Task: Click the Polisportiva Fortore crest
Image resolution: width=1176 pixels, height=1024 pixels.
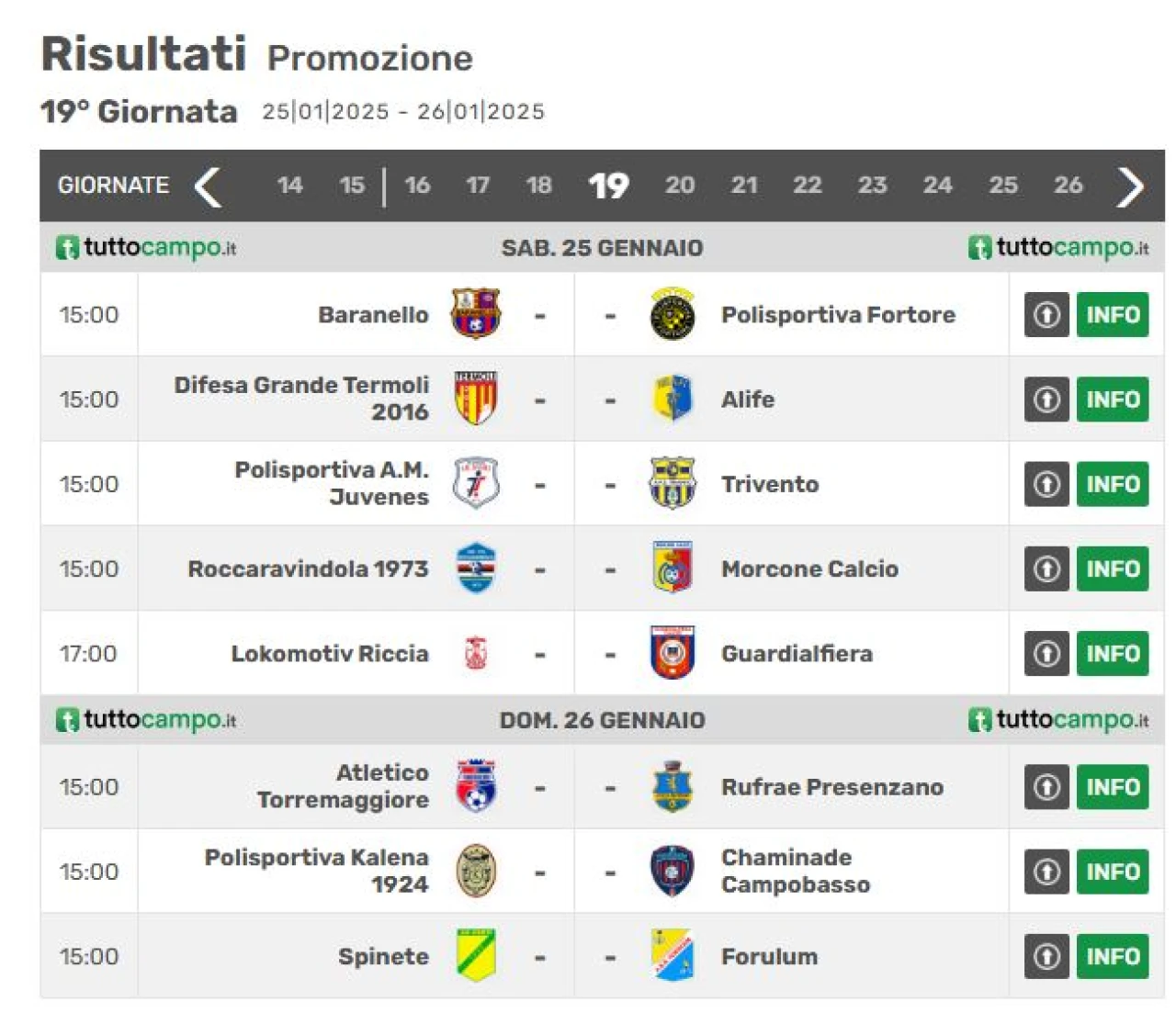Action: point(673,314)
